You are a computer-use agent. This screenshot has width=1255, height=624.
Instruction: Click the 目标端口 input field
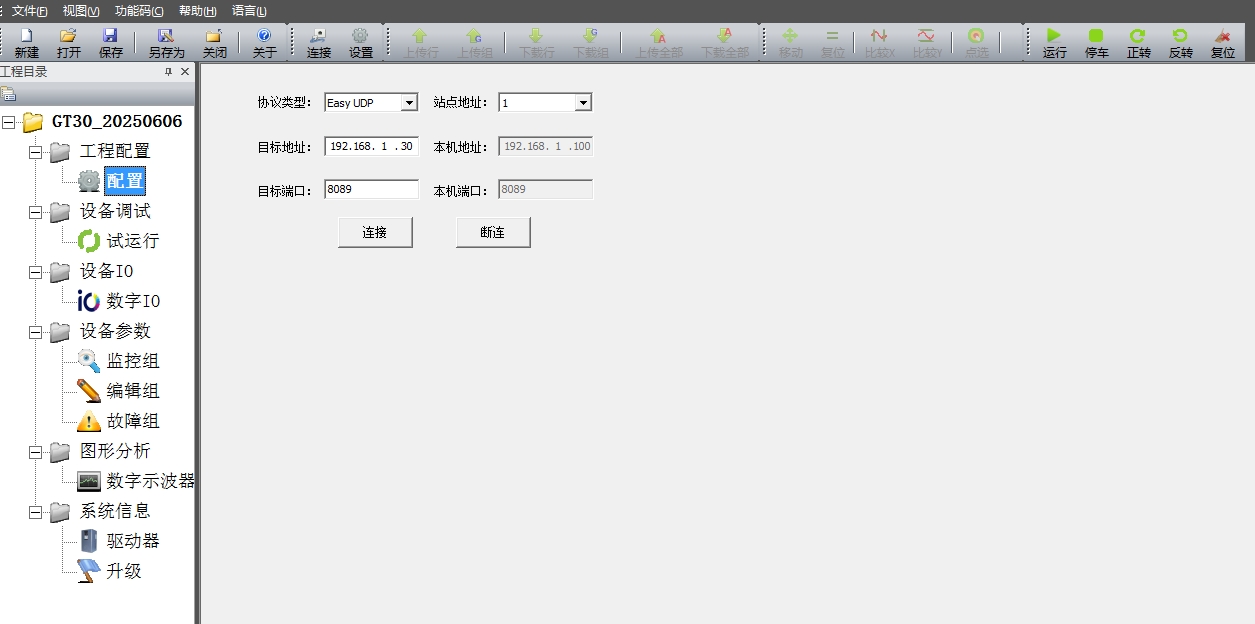point(371,190)
